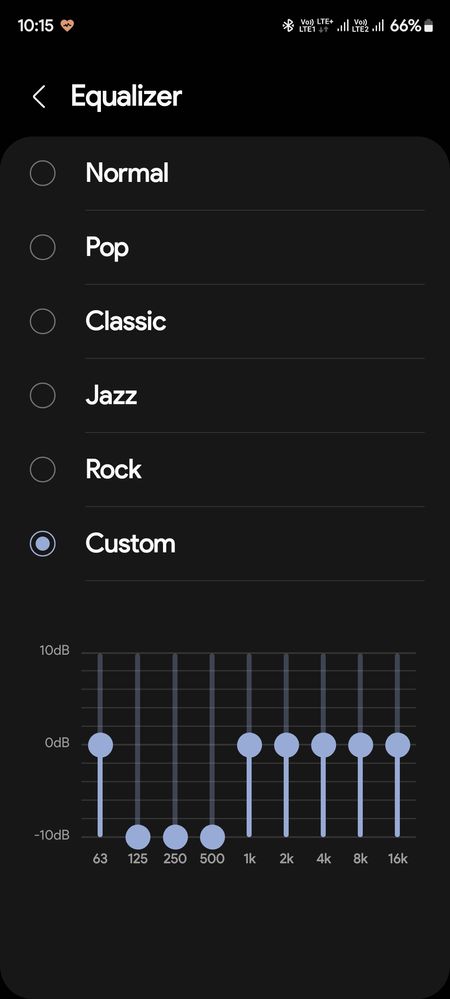Click the 1k band slider knob
This screenshot has height=999, width=450.
coord(249,744)
